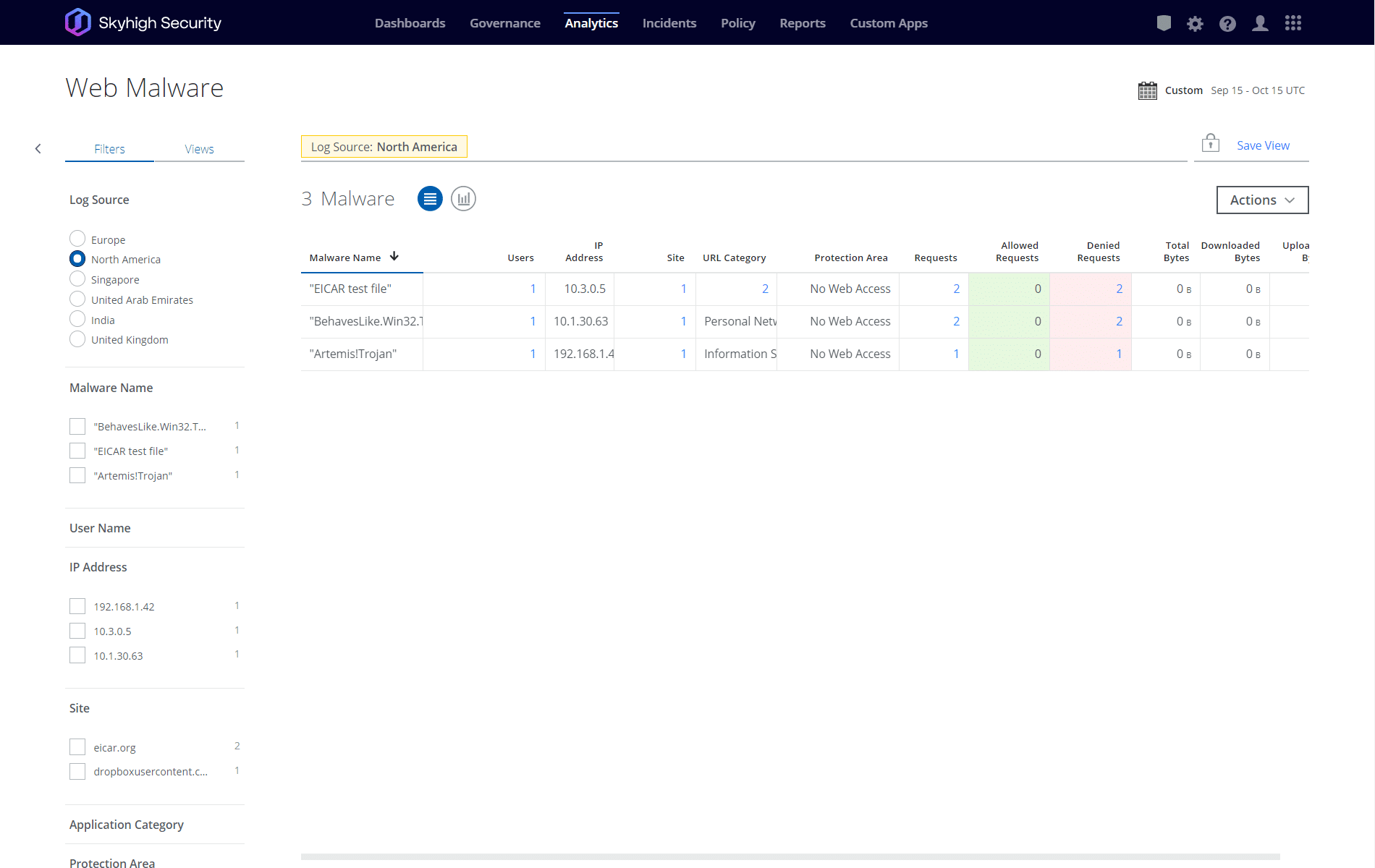The image size is (1375, 868).
Task: Switch to the Views tab
Action: (x=199, y=149)
